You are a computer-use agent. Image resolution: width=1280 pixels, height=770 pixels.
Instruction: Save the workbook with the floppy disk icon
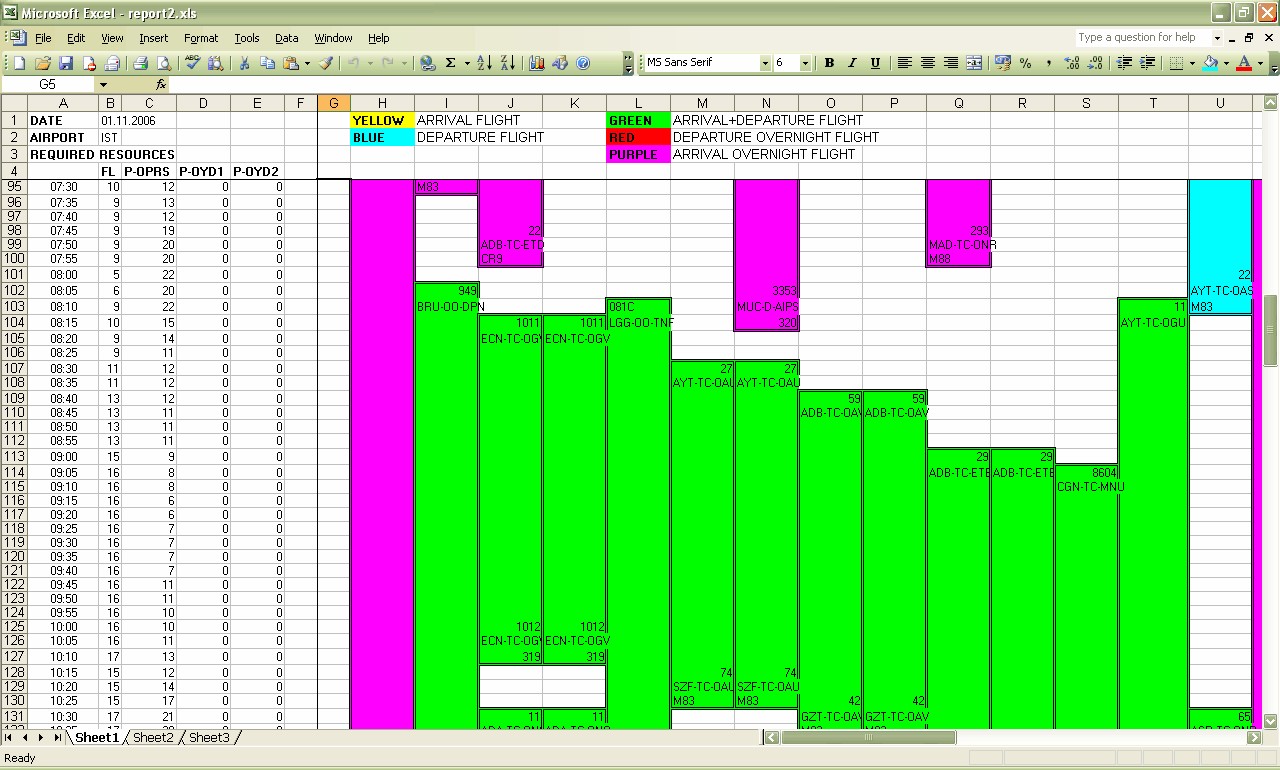66,63
